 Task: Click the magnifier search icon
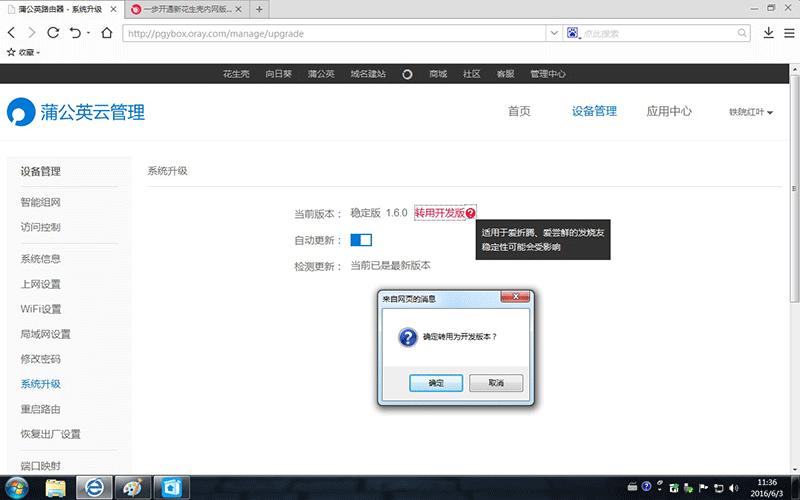[742, 34]
